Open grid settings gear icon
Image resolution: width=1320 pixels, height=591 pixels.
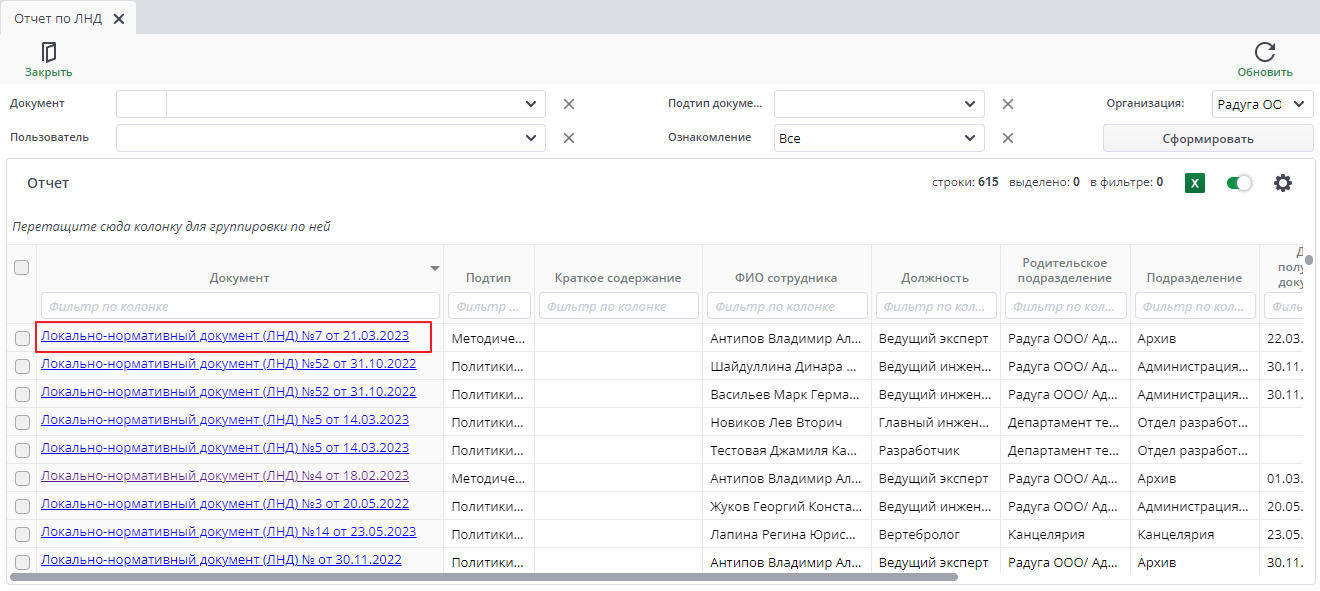pos(1283,183)
